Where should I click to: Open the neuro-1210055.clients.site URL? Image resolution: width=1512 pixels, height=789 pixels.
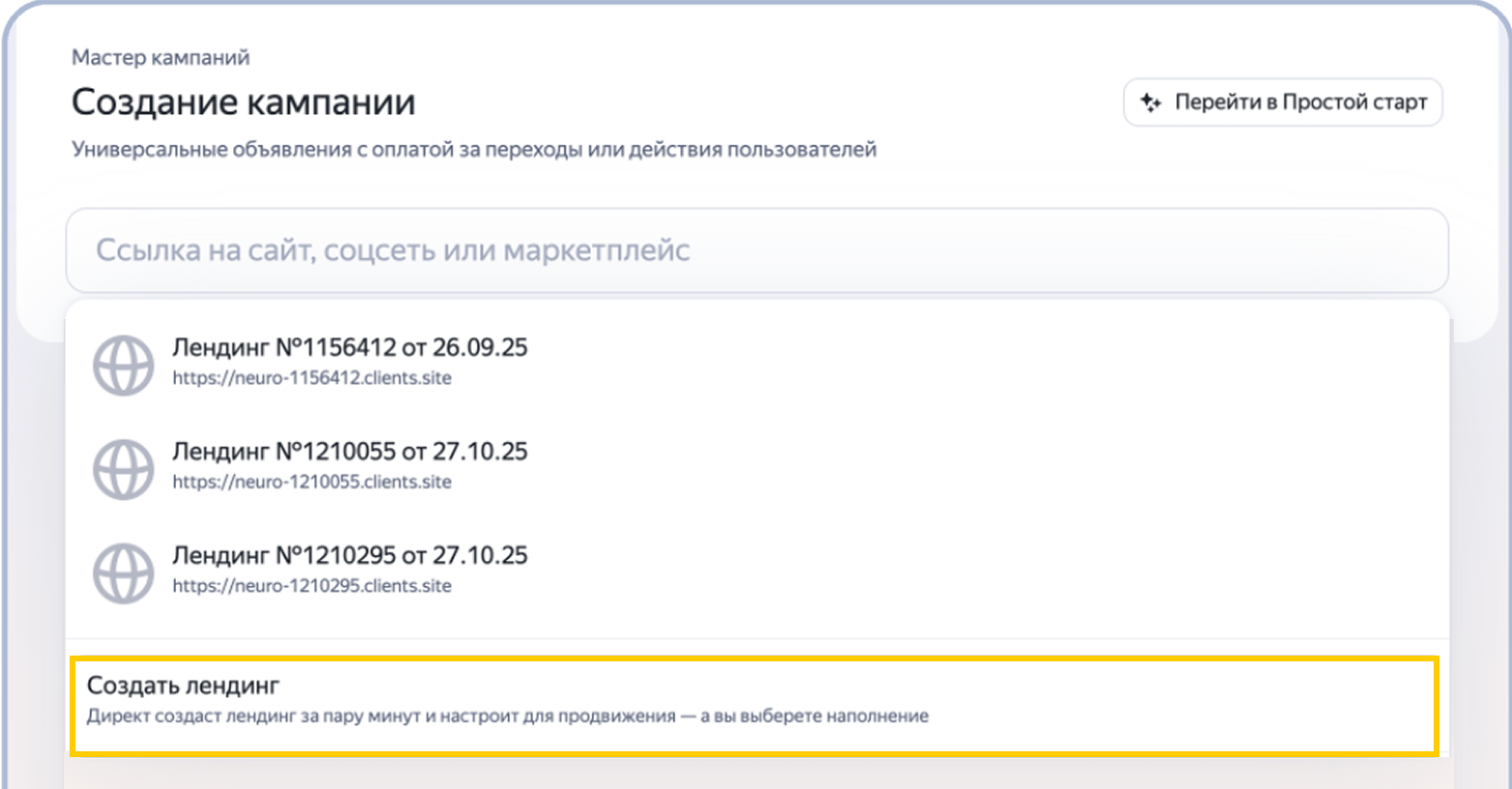point(311,482)
